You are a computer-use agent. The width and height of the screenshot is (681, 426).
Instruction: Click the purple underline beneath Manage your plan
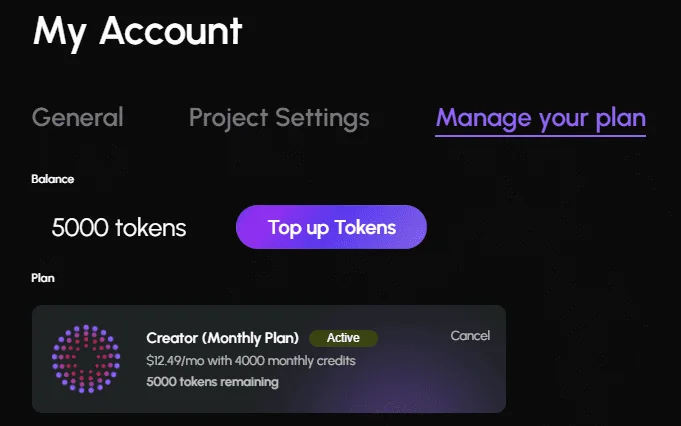[541, 136]
